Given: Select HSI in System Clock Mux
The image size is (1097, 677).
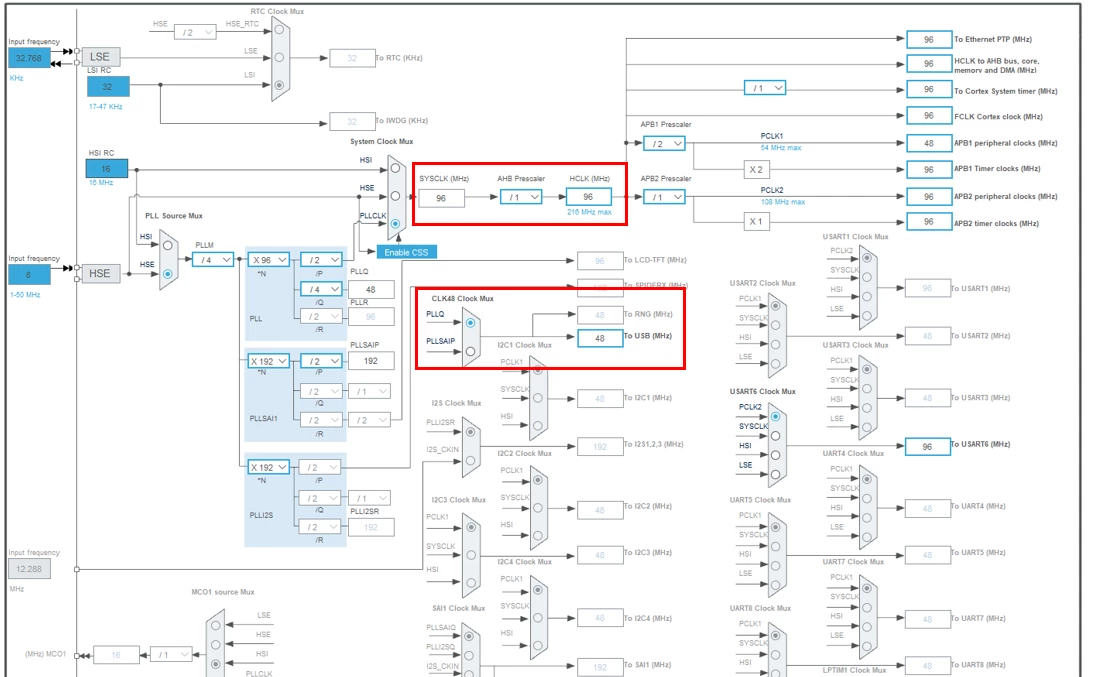Looking at the screenshot, I should (395, 169).
